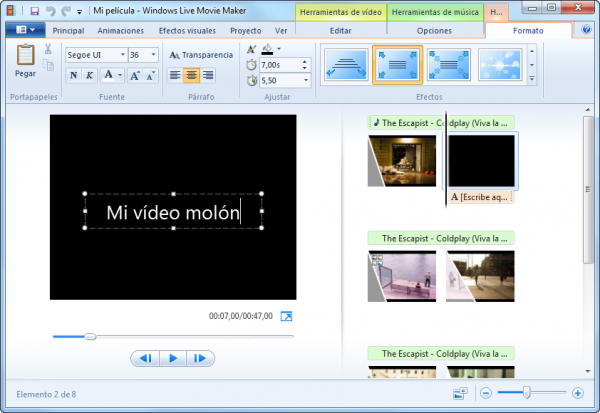Click the preview seek slider handle
This screenshot has width=600, height=413.
[90, 336]
